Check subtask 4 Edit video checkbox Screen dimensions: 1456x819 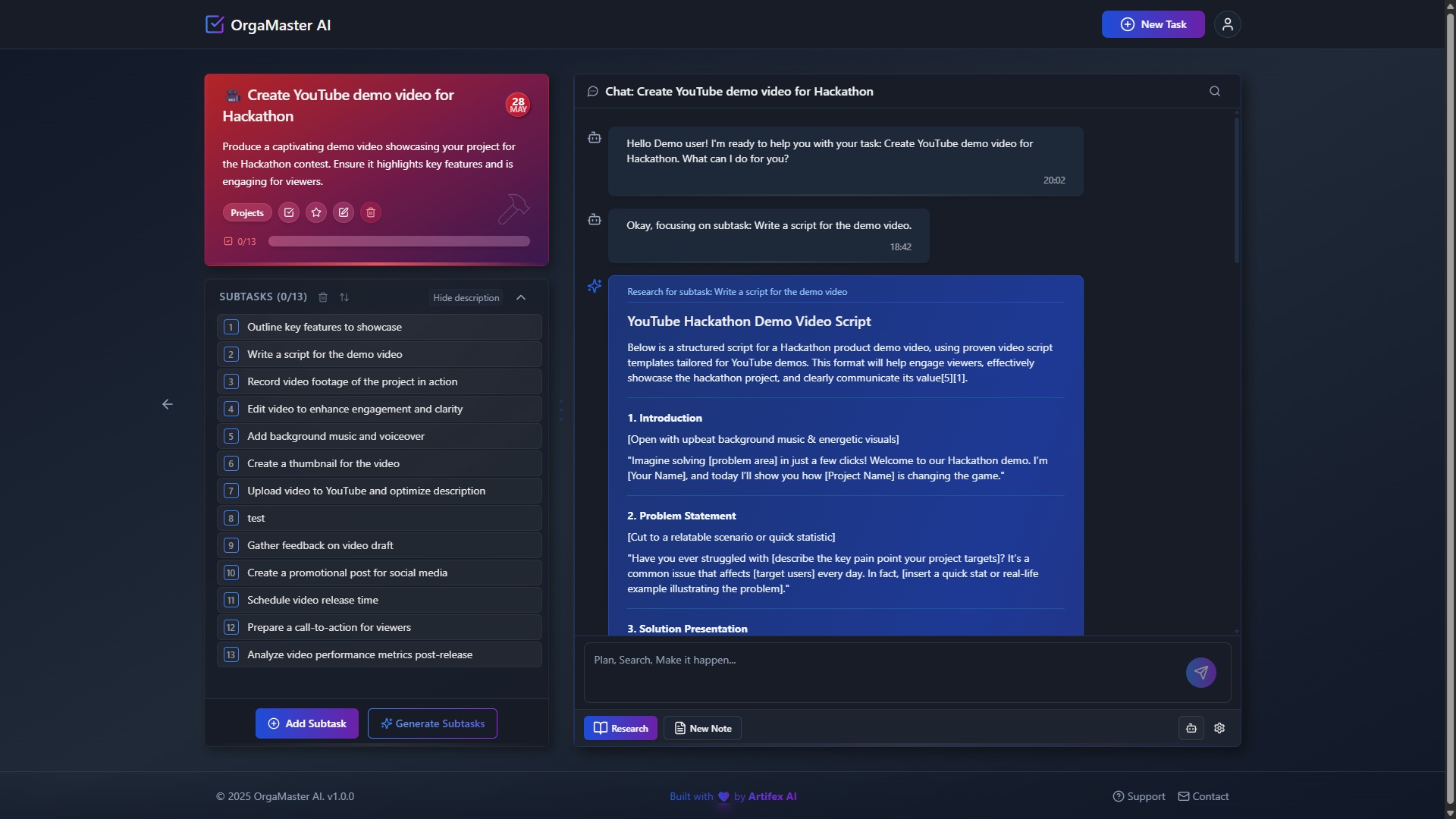click(231, 409)
